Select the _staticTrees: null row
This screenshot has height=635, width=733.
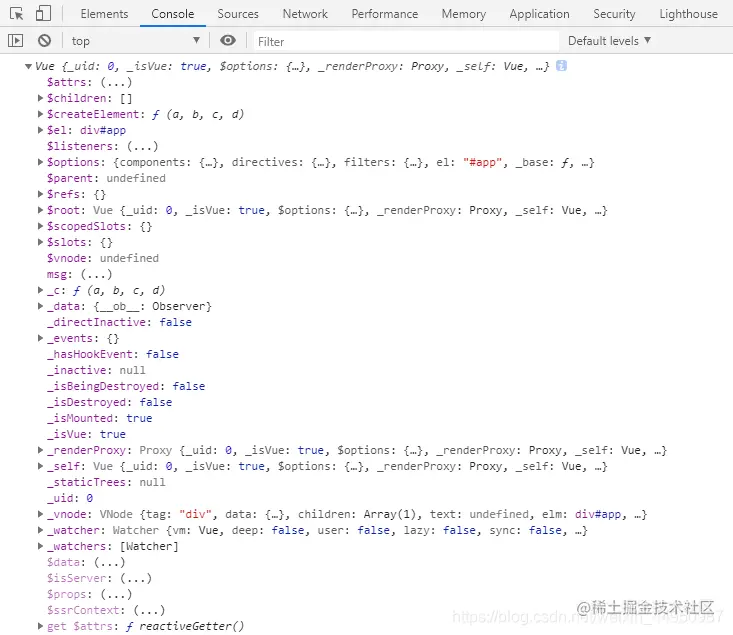(x=106, y=482)
